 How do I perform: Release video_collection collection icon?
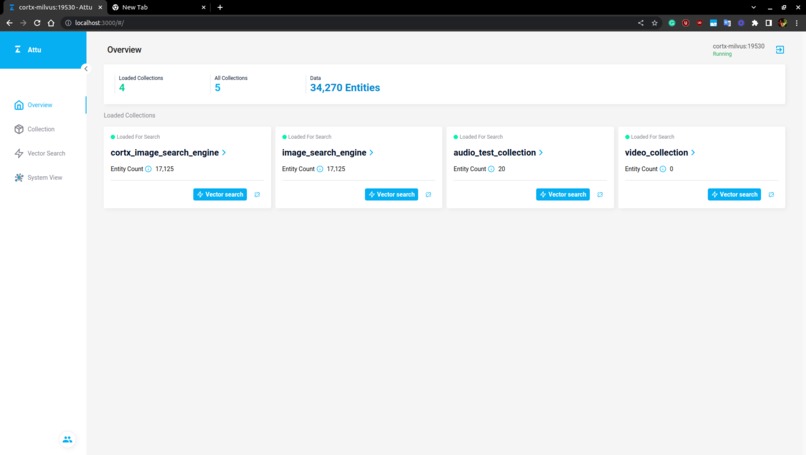pyautogui.click(x=771, y=194)
